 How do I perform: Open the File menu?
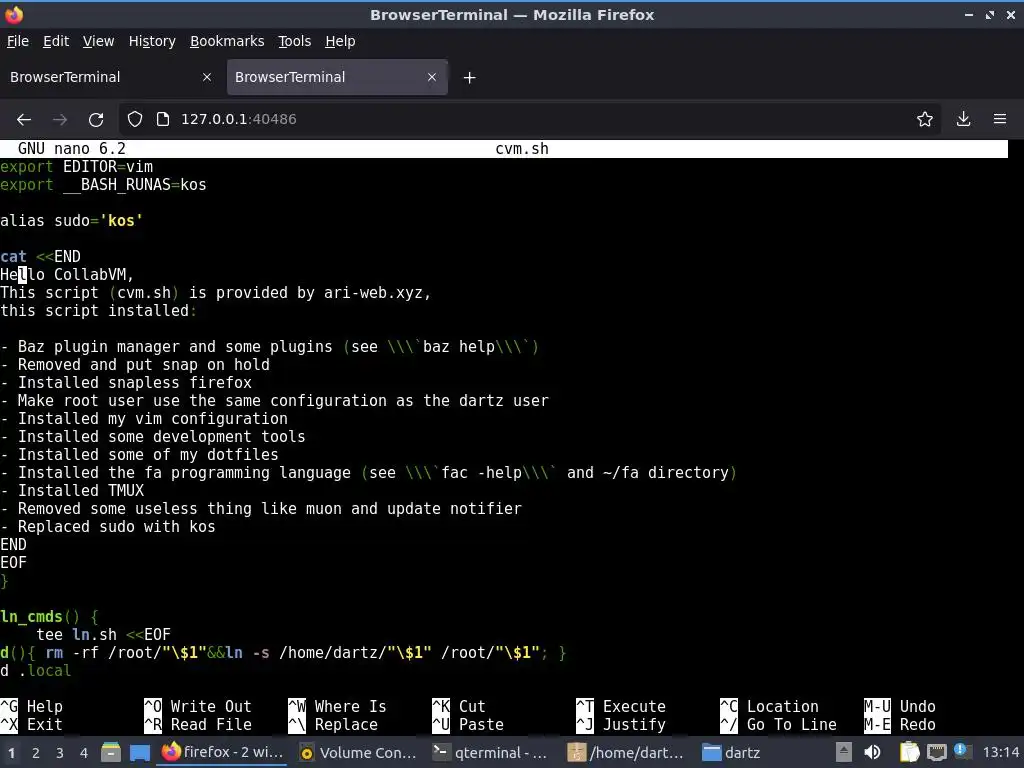[x=18, y=41]
